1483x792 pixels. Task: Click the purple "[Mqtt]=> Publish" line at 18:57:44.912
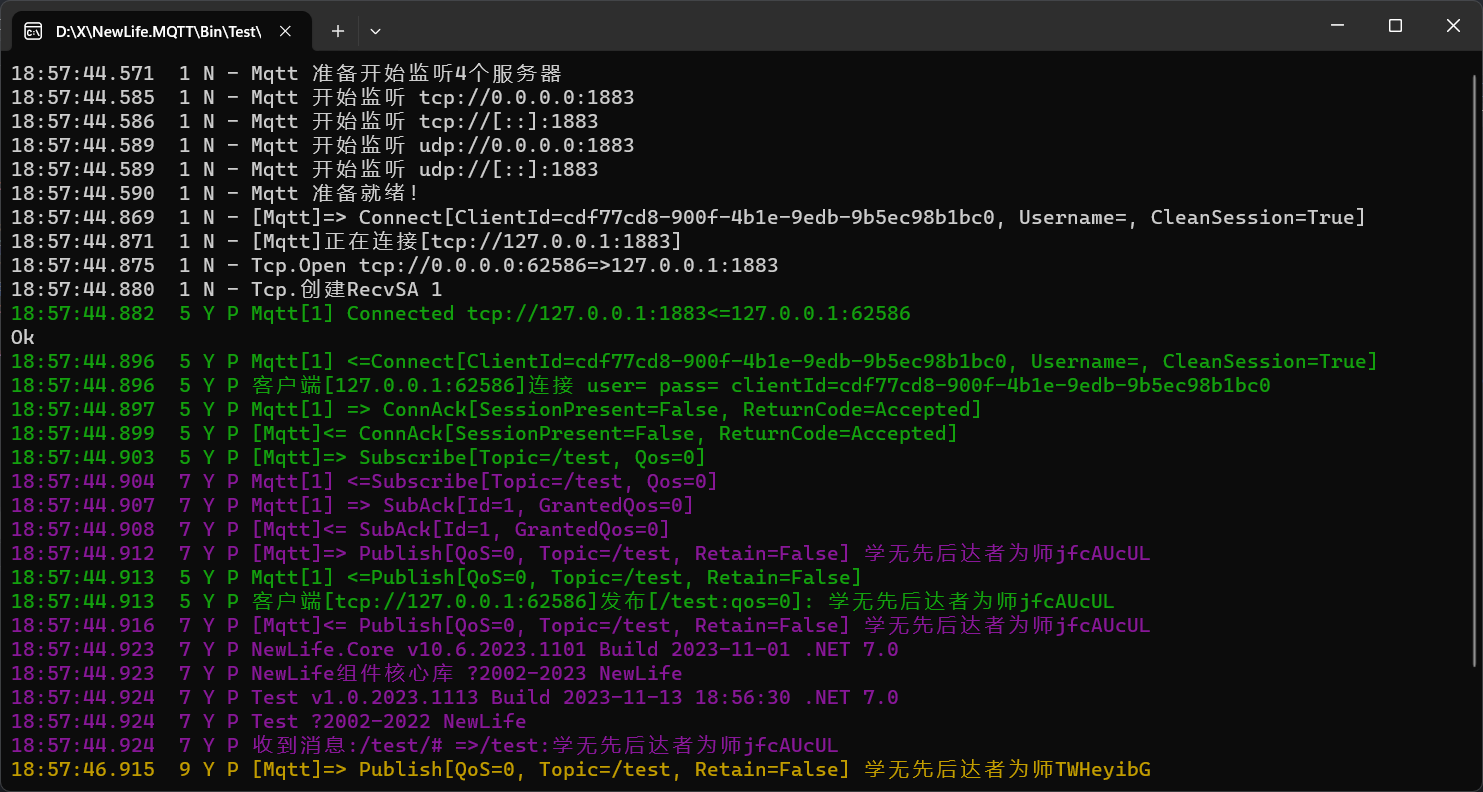pyautogui.click(x=581, y=553)
